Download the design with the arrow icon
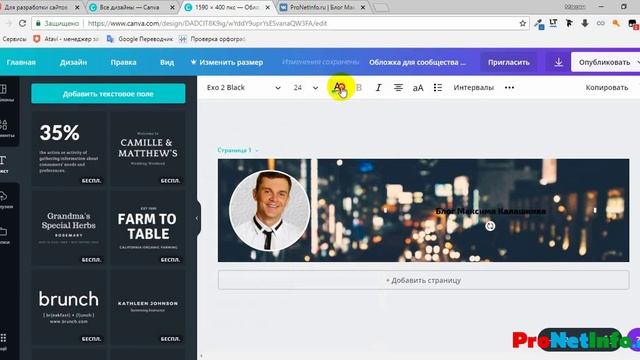 (x=558, y=62)
